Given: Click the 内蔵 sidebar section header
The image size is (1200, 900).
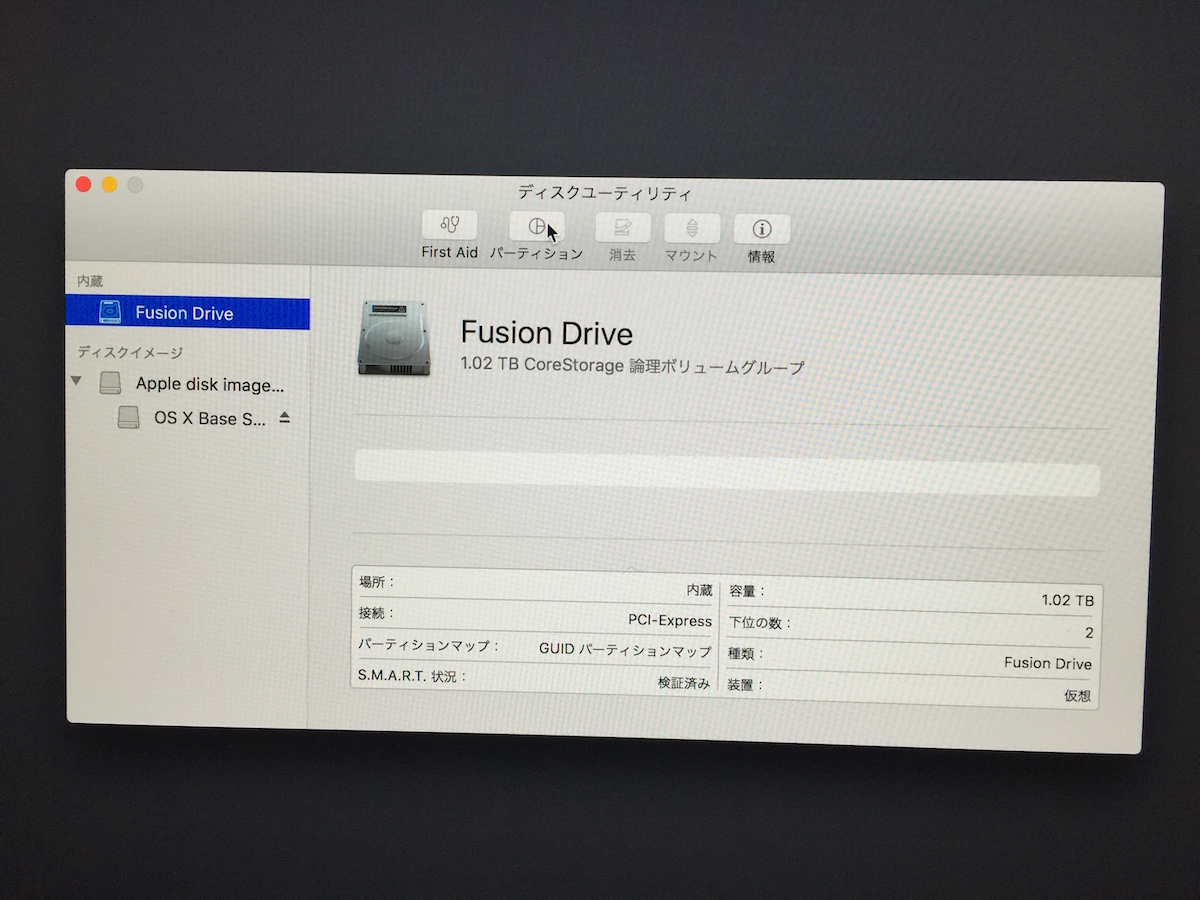Looking at the screenshot, I should [x=90, y=282].
